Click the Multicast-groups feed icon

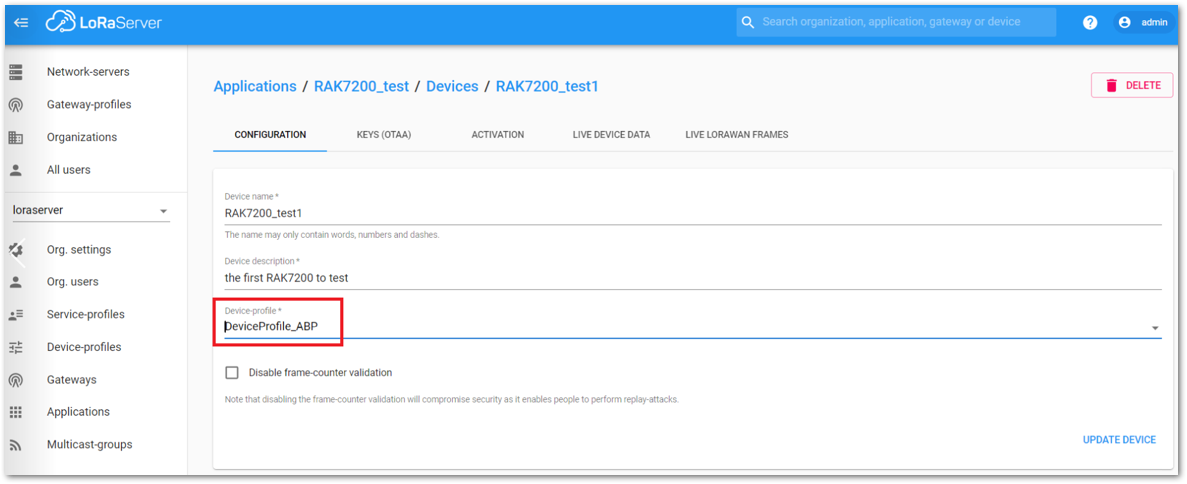coord(15,445)
